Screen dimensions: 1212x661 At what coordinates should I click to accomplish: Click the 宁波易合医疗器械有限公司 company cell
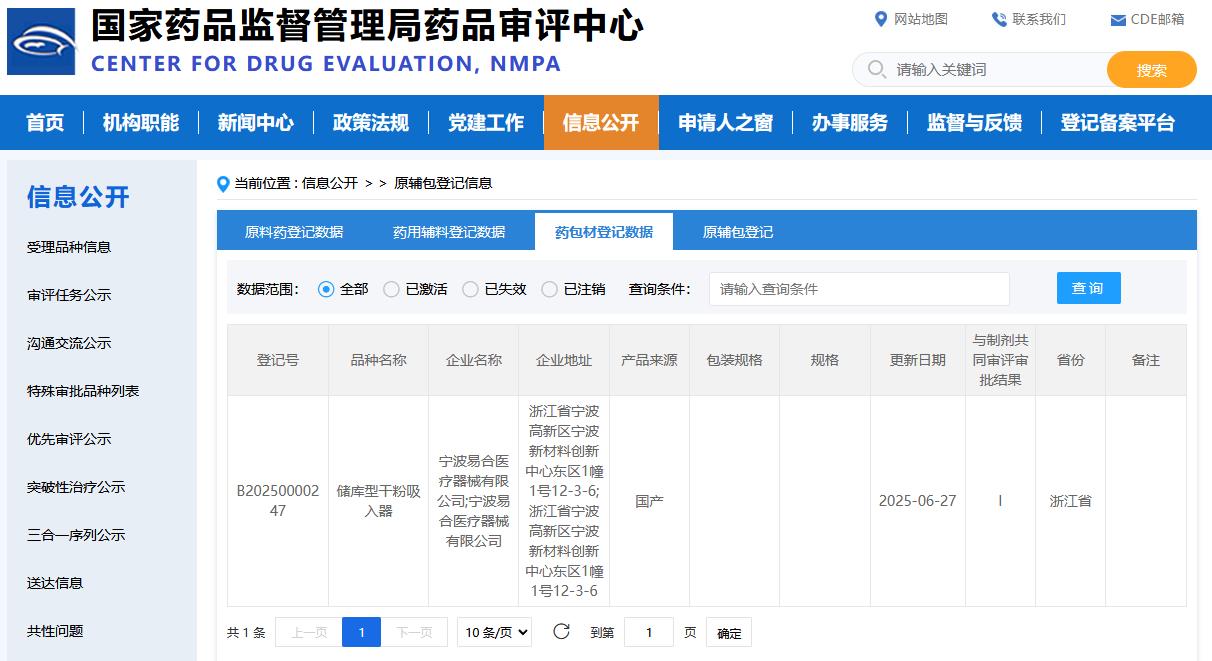474,501
